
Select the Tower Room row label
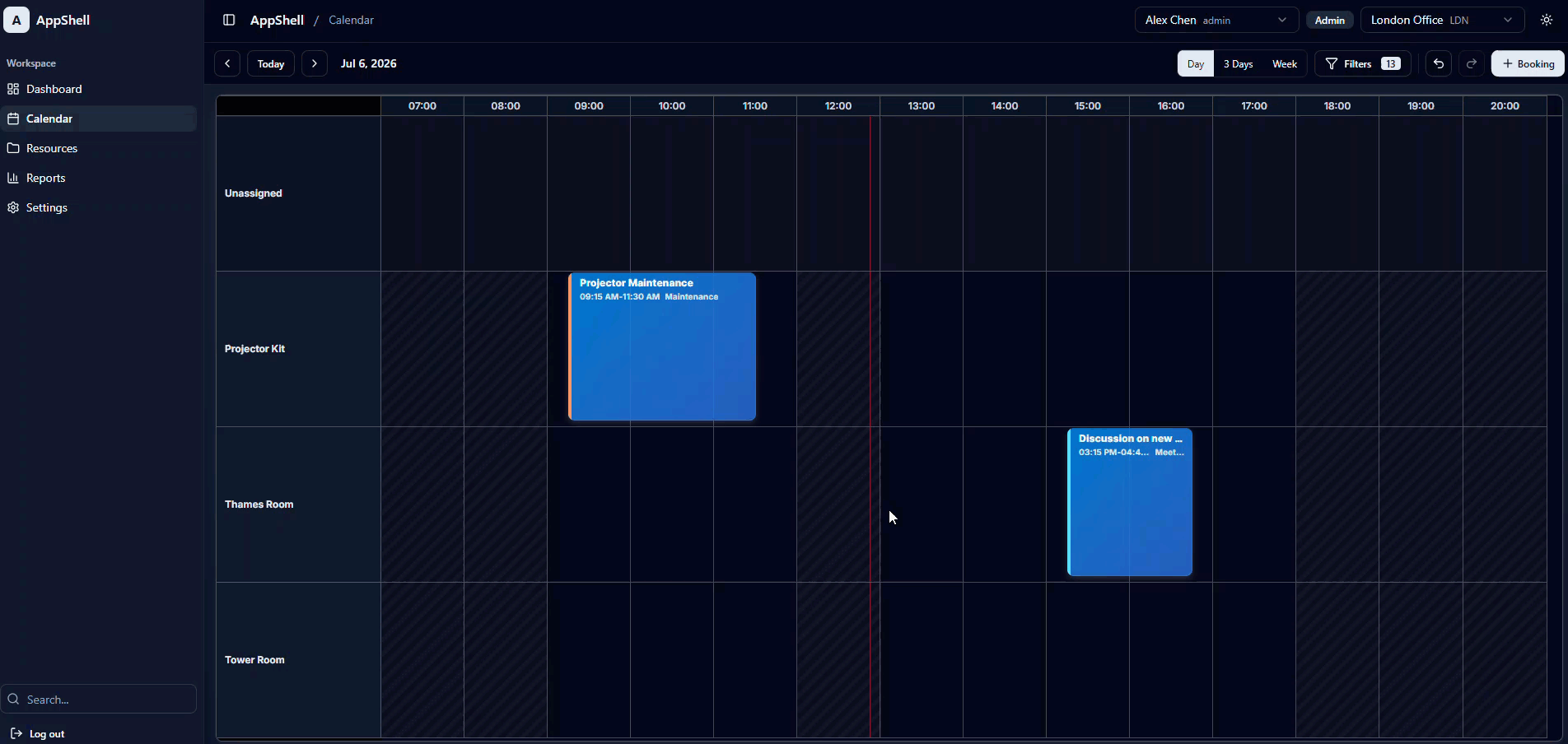coord(254,660)
